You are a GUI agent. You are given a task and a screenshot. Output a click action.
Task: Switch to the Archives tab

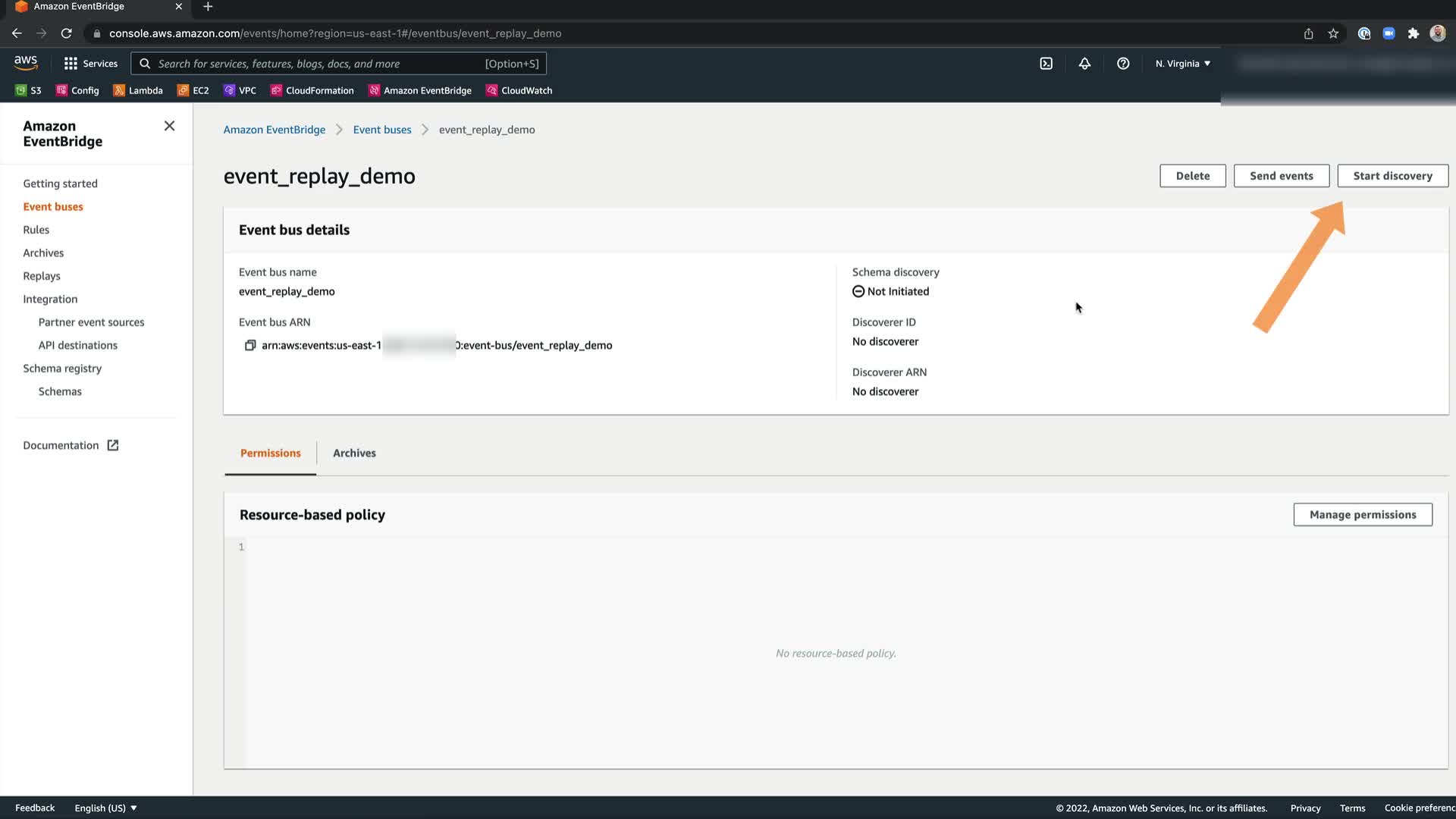(354, 453)
